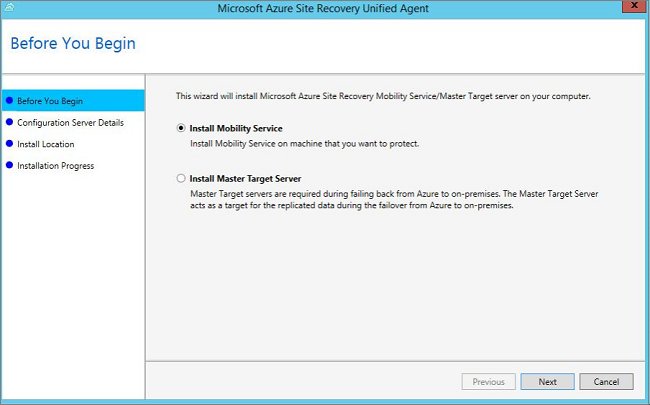The height and width of the screenshot is (405, 650).
Task: Go to Install Location step
Action: 46,144
